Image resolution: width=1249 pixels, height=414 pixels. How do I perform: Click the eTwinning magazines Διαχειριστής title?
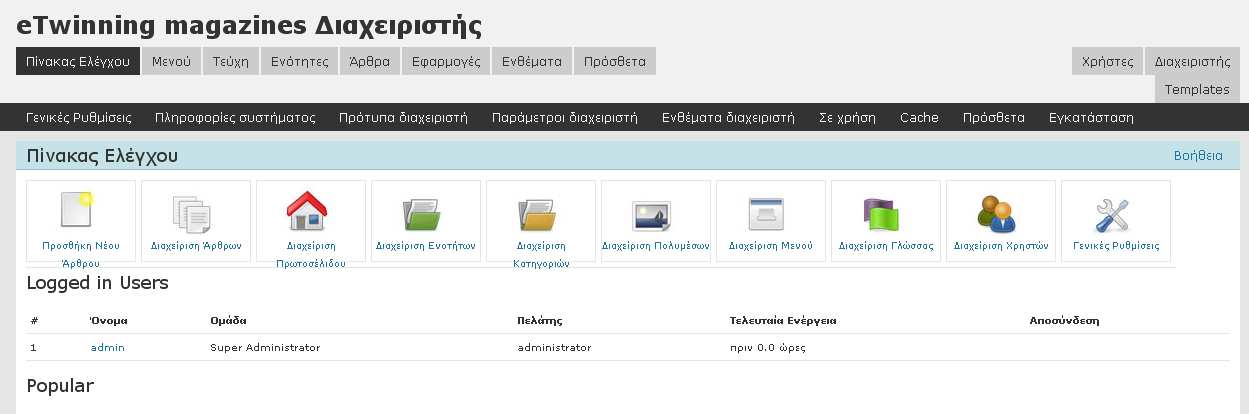[249, 25]
